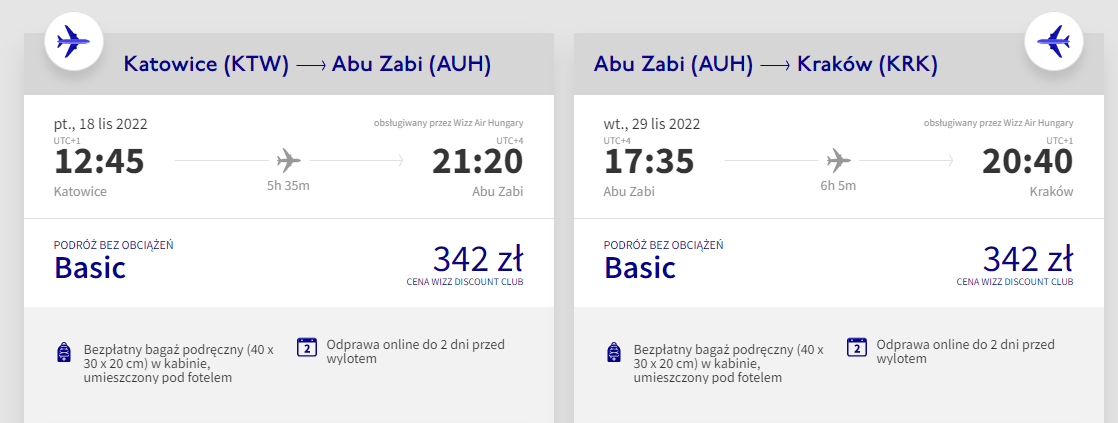1118x423 pixels.
Task: Click the gray plane icon above 6h 5m
Action: 838,160
